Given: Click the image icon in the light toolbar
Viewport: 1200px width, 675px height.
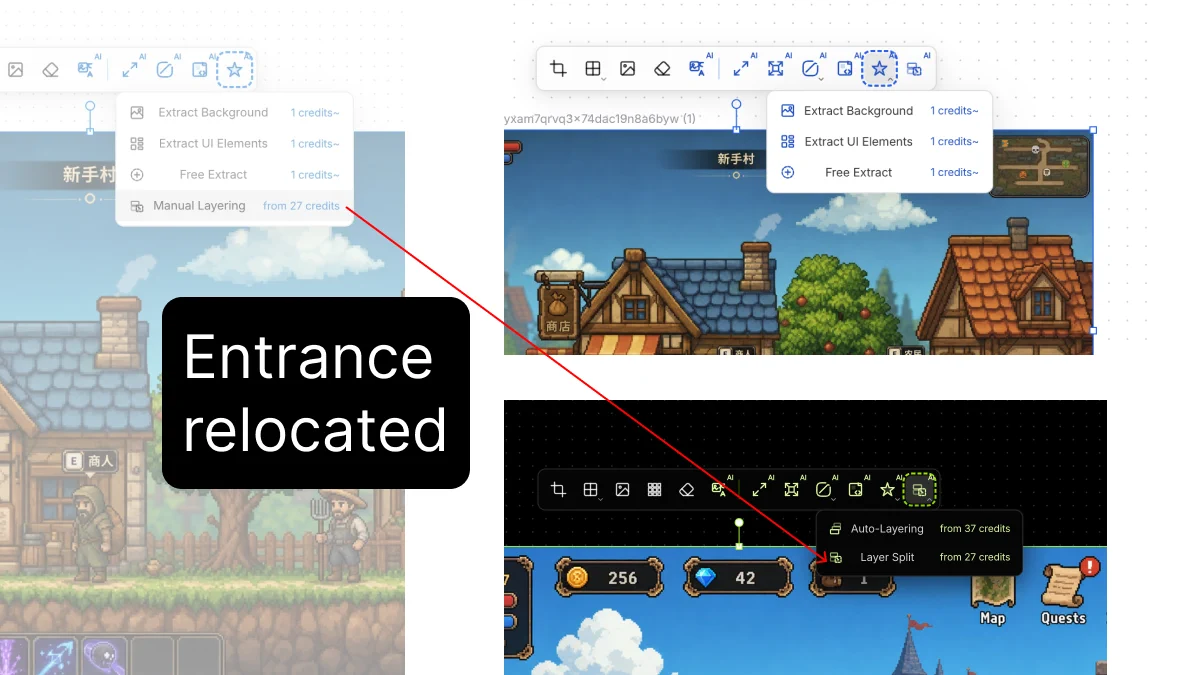Looking at the screenshot, I should [627, 69].
